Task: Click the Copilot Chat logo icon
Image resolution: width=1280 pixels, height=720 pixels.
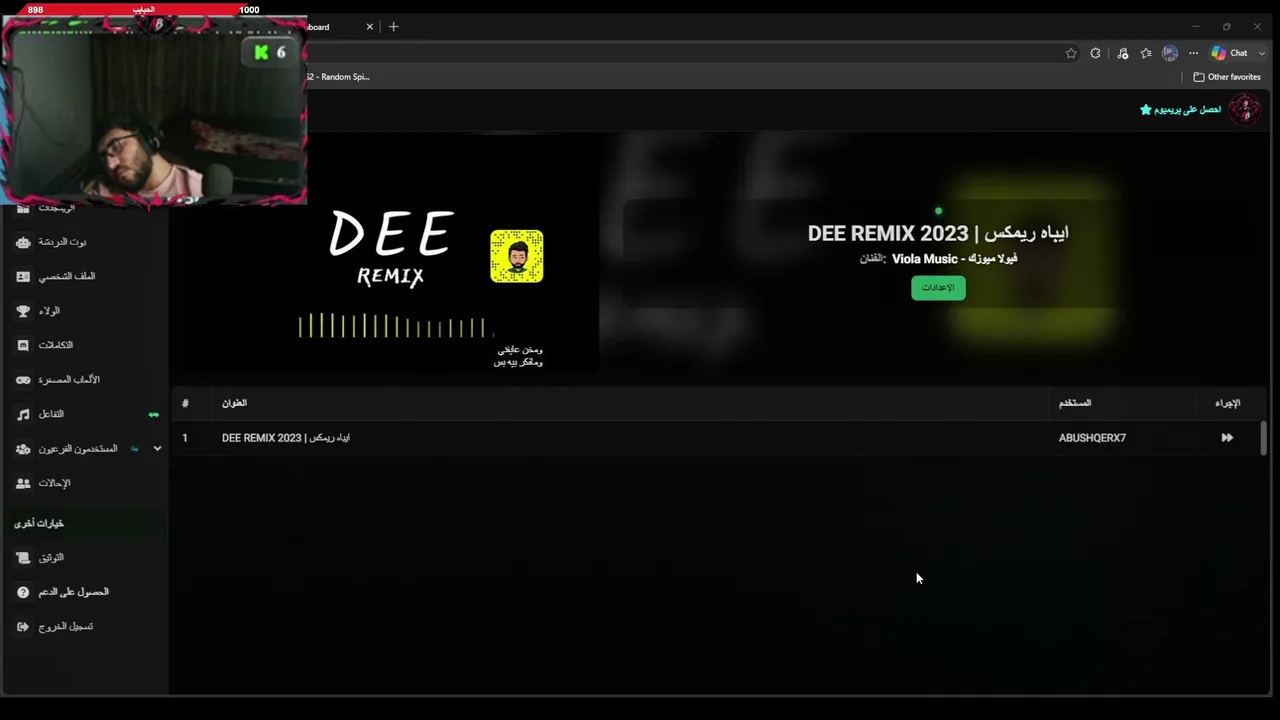Action: click(1218, 53)
